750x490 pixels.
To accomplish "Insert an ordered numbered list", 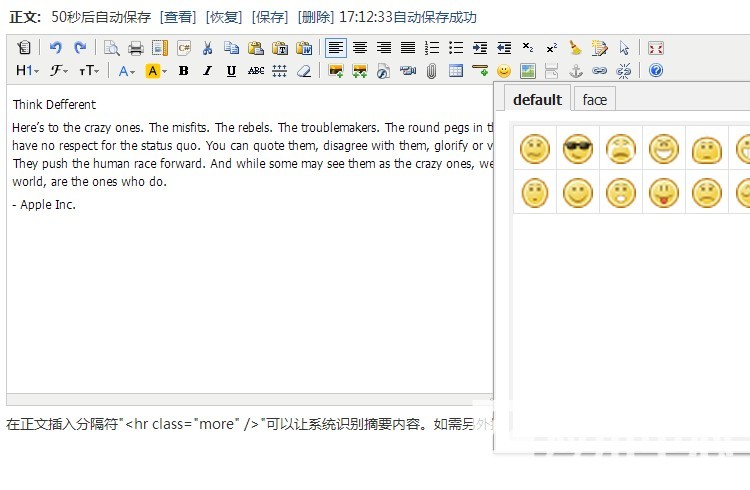I will [x=432, y=47].
